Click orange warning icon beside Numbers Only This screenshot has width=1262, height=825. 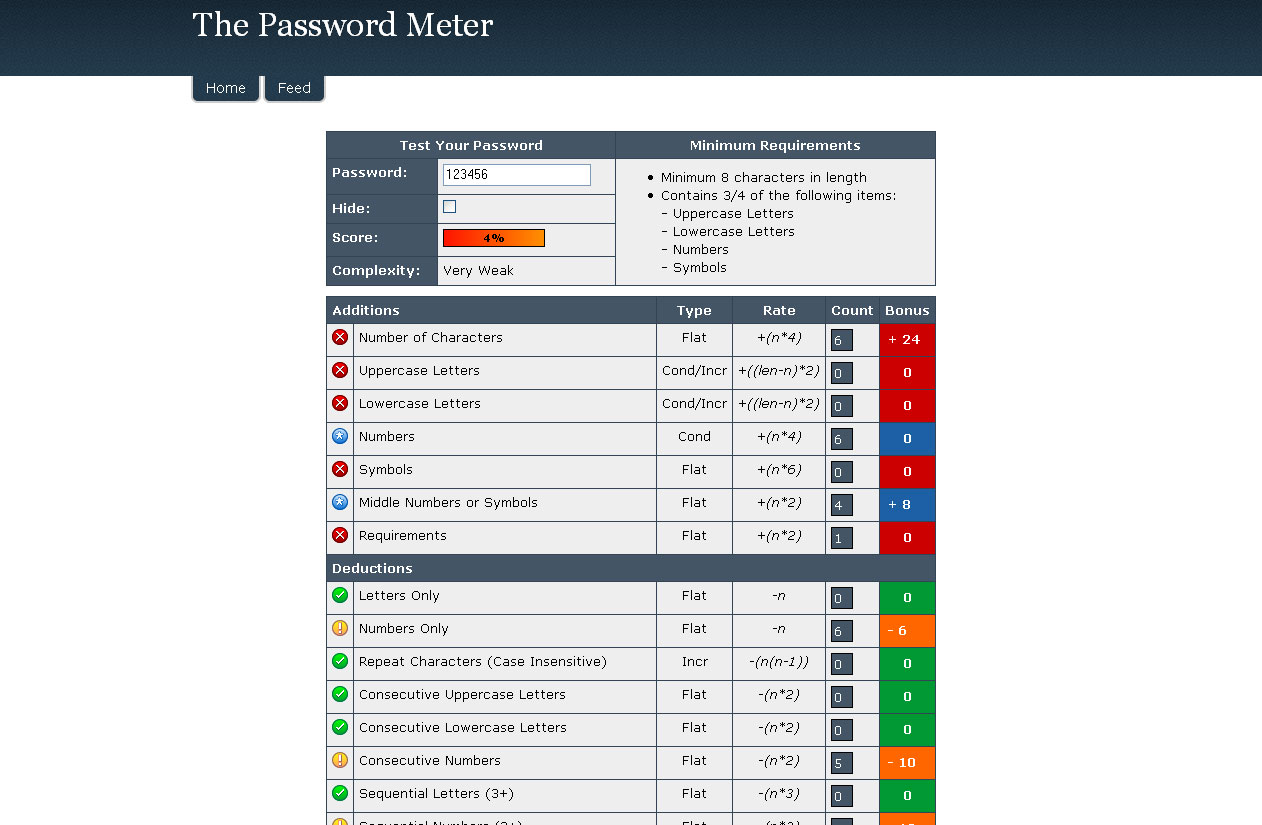(340, 629)
